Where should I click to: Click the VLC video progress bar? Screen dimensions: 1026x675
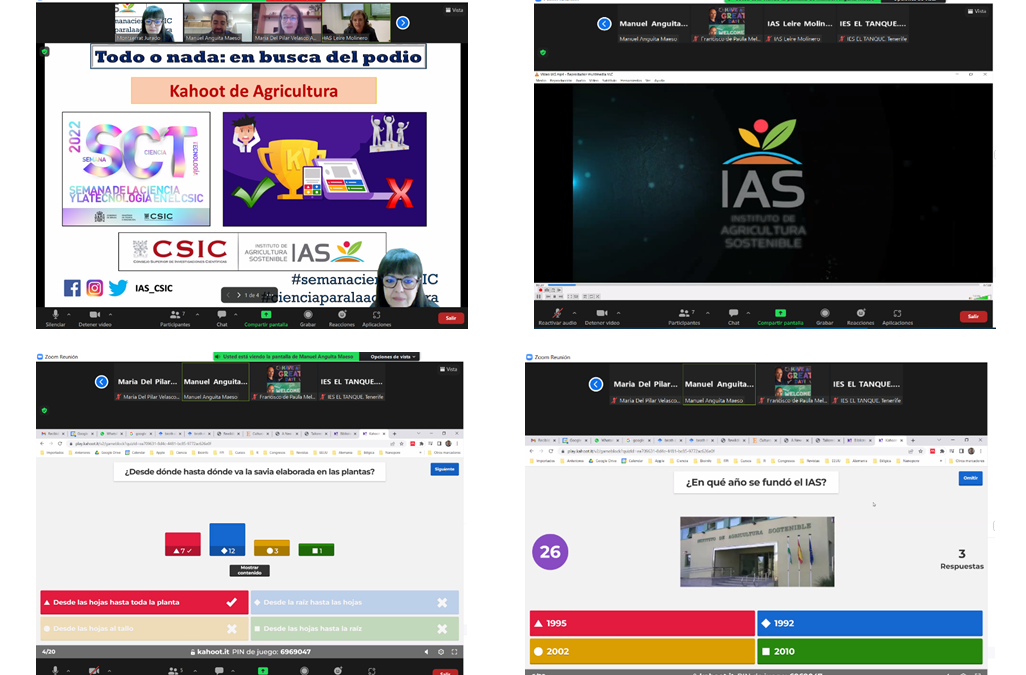(x=763, y=285)
